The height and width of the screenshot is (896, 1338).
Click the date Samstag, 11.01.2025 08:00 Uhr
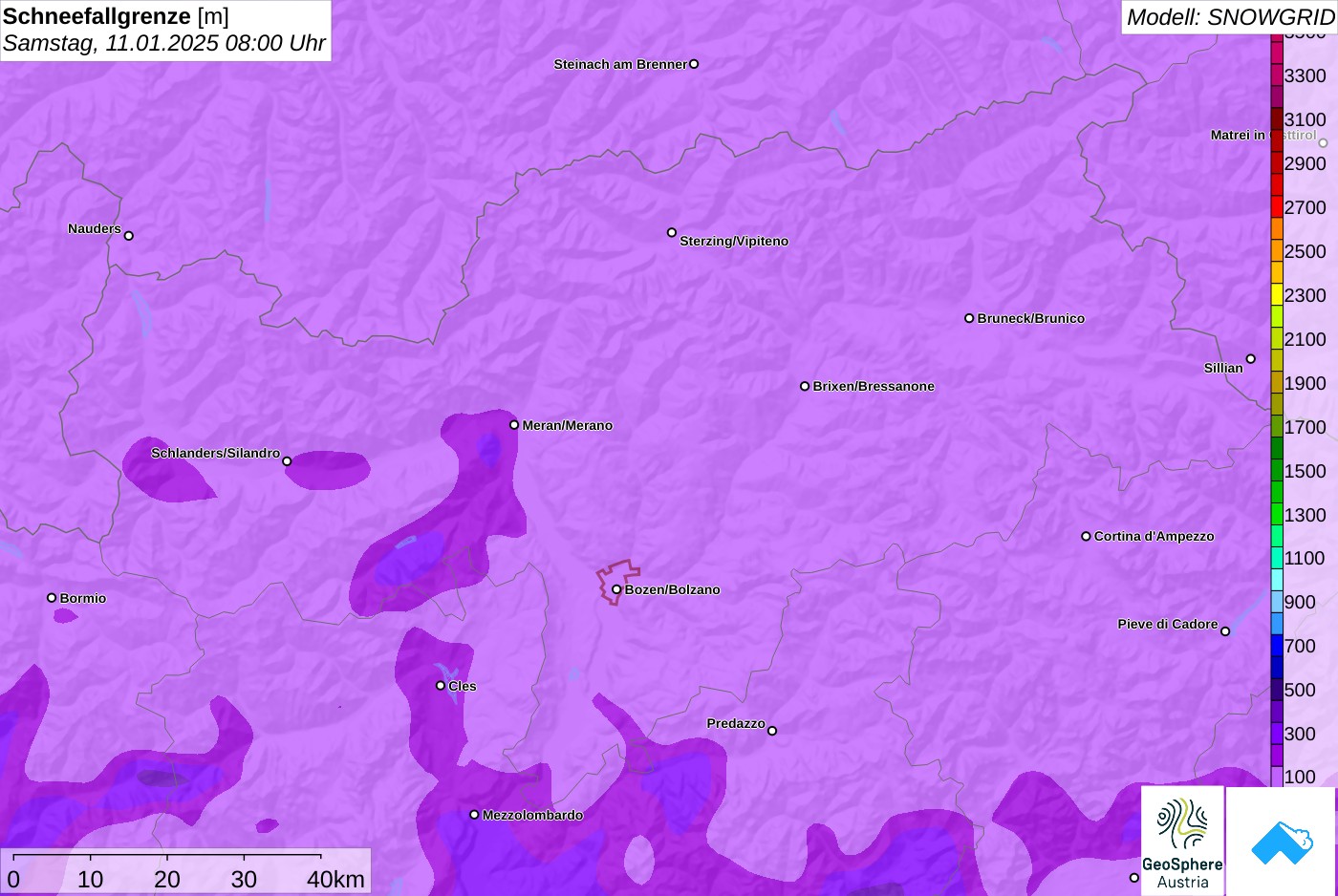(x=164, y=44)
